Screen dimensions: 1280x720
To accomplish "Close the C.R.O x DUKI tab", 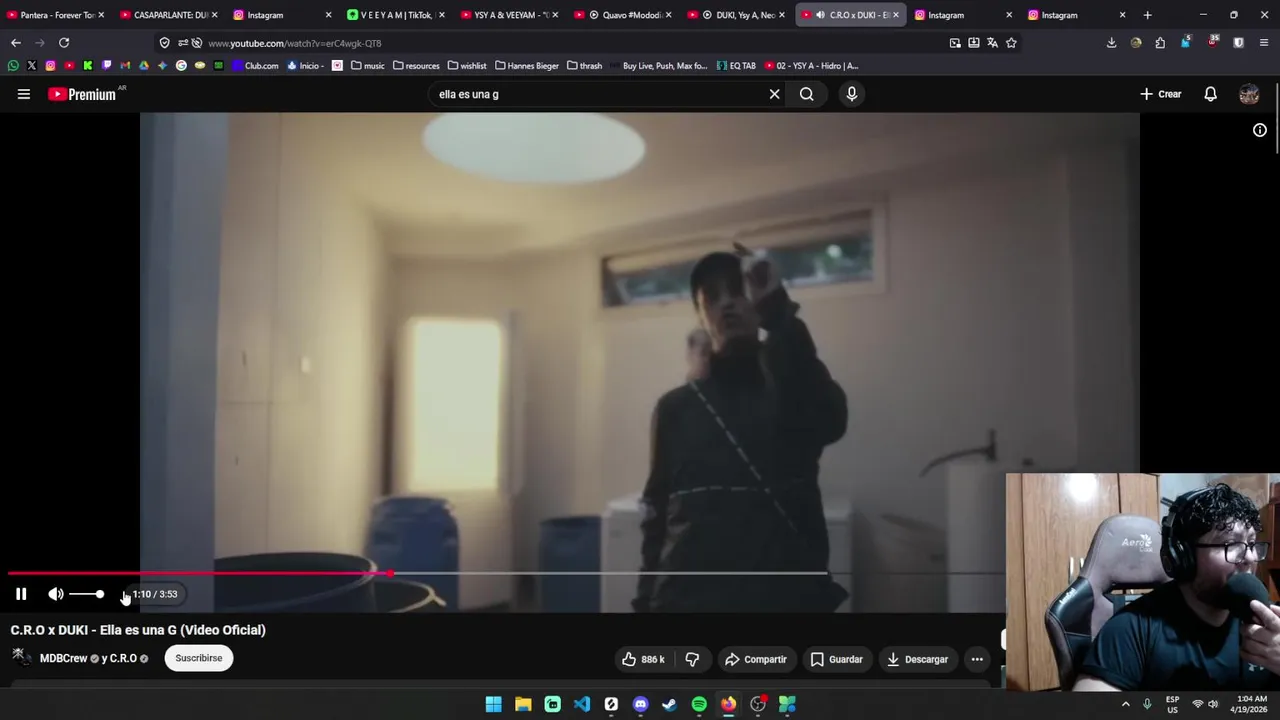I will [895, 15].
